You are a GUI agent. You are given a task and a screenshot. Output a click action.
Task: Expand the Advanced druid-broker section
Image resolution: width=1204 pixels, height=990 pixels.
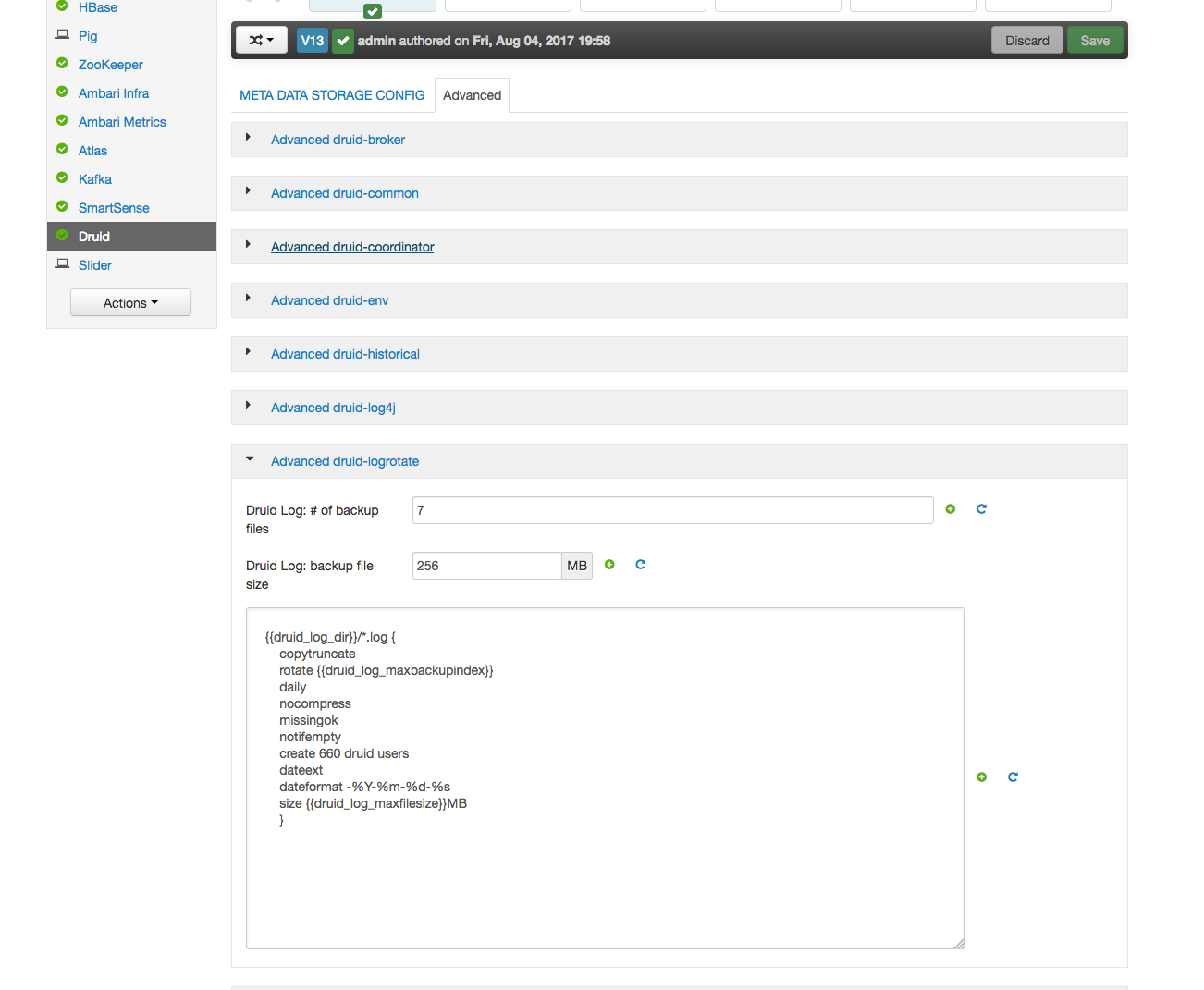(338, 140)
